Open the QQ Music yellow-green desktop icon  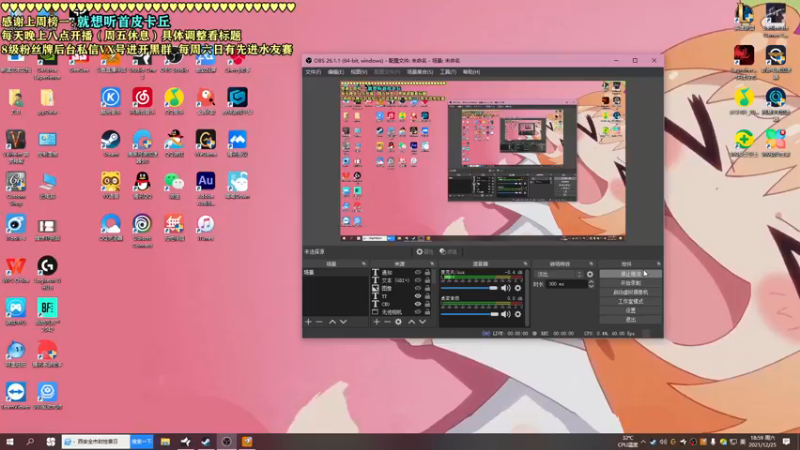pos(174,101)
